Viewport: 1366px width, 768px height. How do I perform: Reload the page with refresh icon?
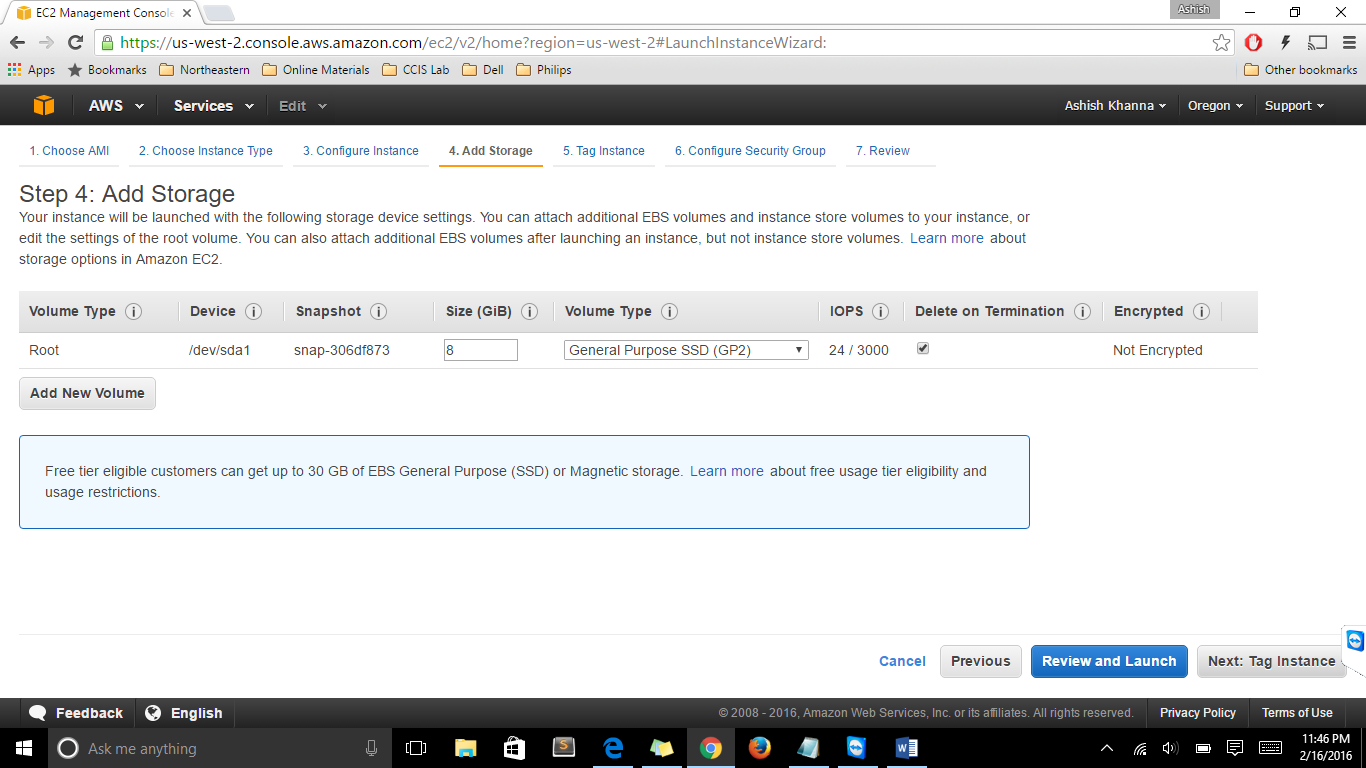(75, 43)
